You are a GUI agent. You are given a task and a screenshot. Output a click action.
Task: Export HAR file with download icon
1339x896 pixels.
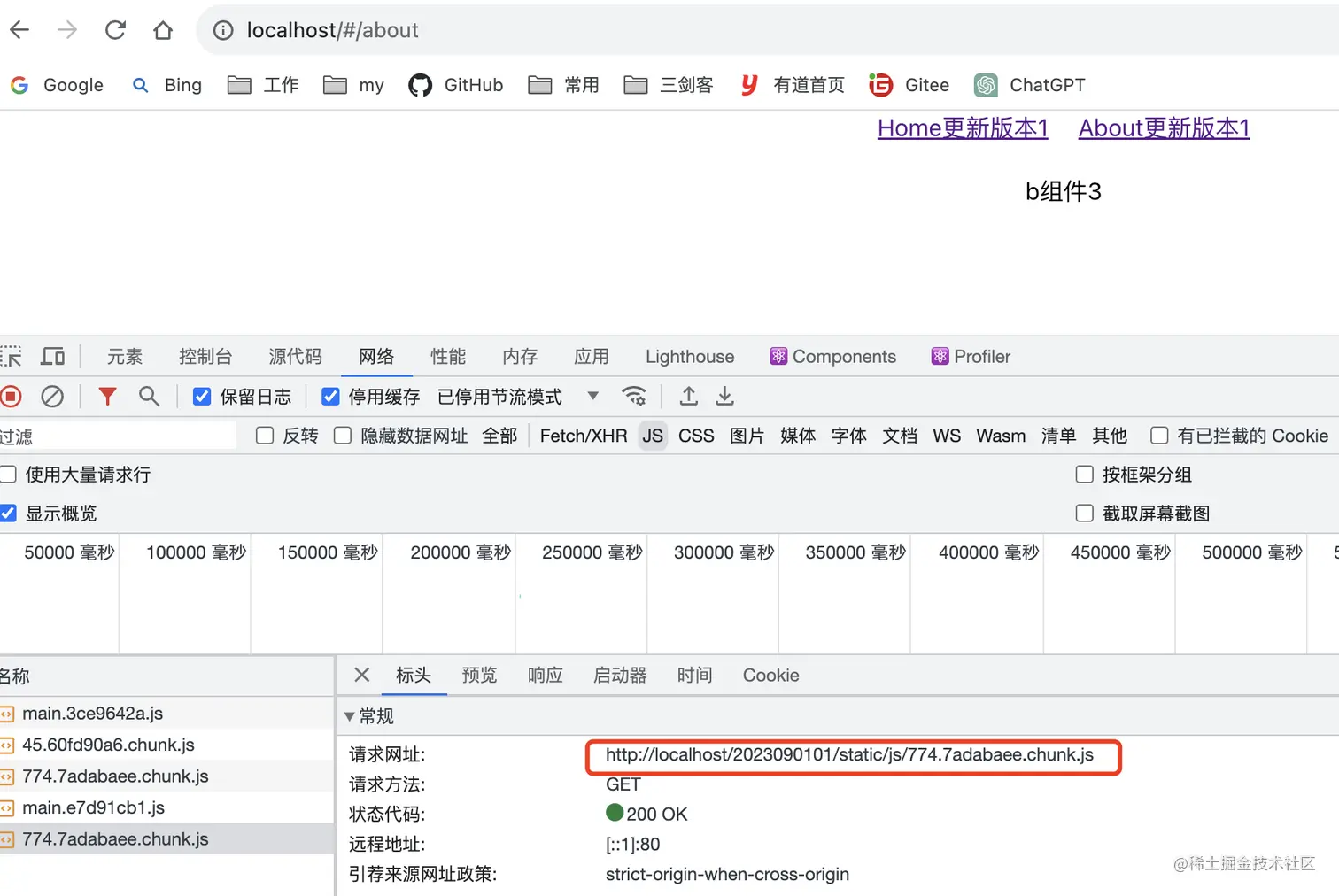724,396
